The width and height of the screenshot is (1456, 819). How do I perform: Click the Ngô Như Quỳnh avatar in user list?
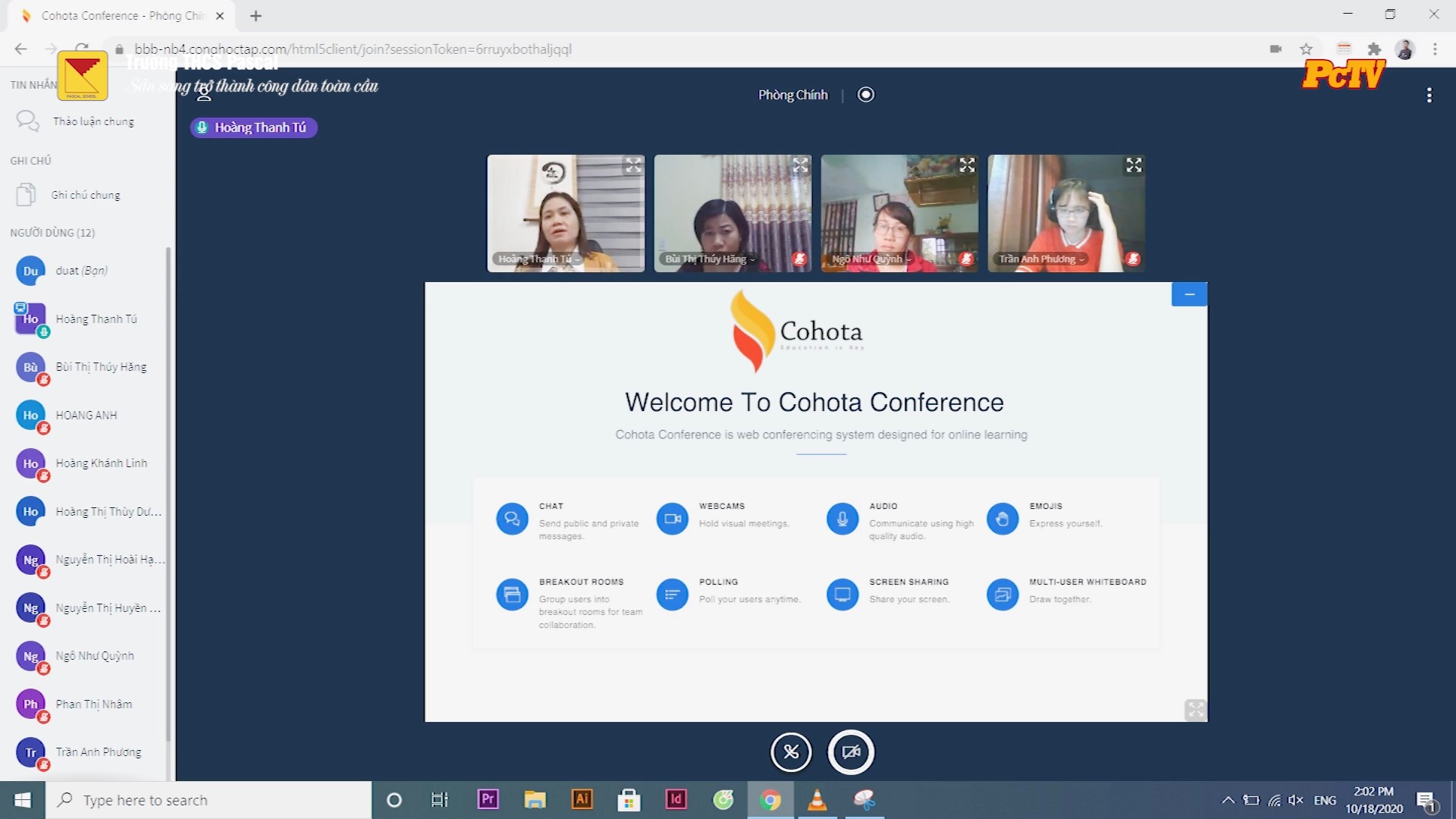pyautogui.click(x=30, y=656)
